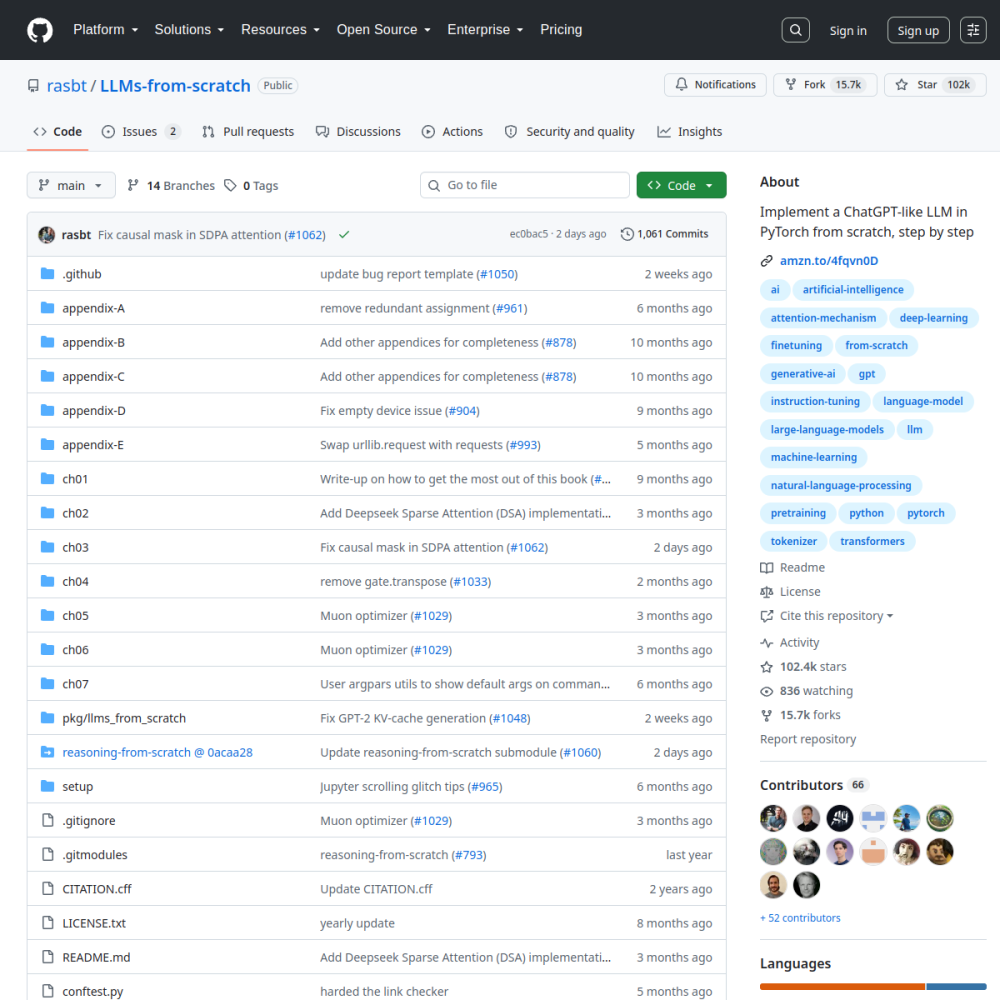Expand Cite this repository dropdown
Screen dimensions: 1000x1000
point(827,616)
